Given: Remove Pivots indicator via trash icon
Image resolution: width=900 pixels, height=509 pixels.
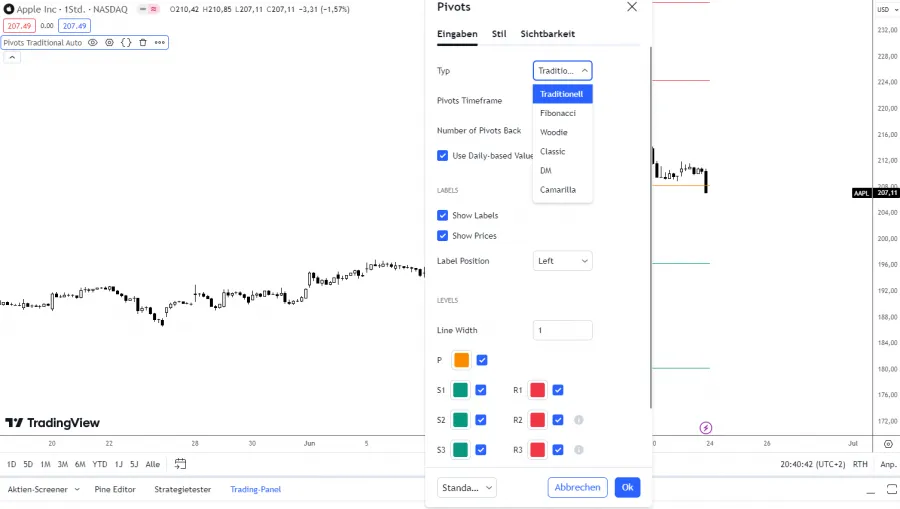Looking at the screenshot, I should [x=143, y=43].
